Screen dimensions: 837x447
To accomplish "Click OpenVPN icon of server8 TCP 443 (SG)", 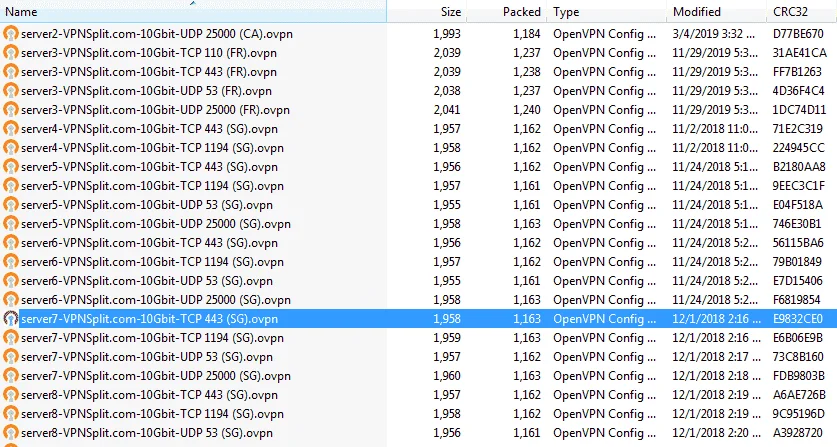I will coord(11,395).
